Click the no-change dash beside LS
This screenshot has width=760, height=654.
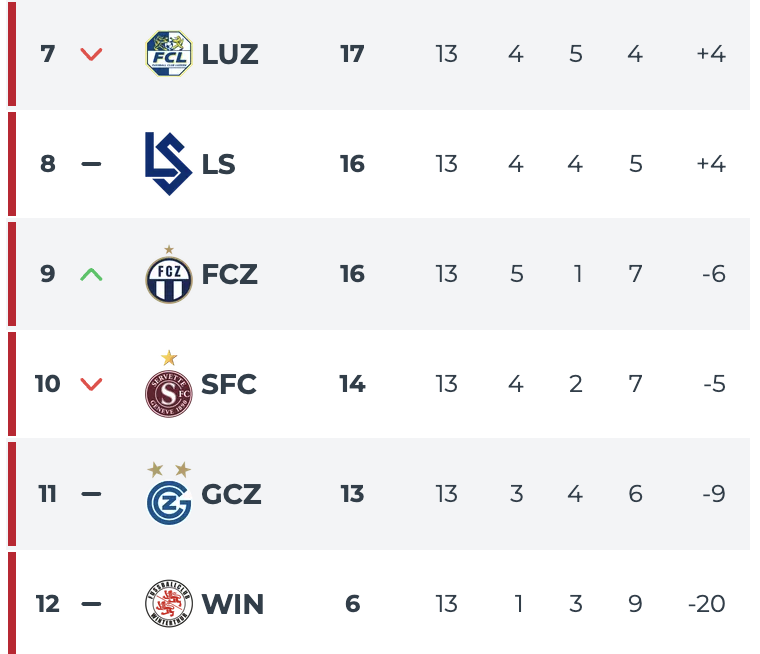91,164
